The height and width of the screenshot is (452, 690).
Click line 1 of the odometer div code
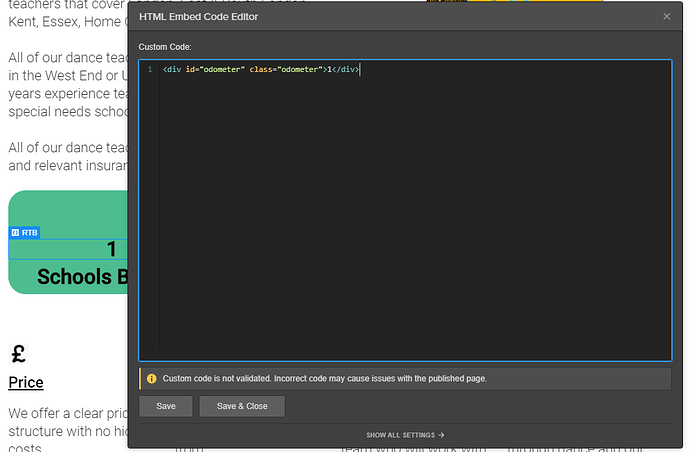pyautogui.click(x=261, y=69)
